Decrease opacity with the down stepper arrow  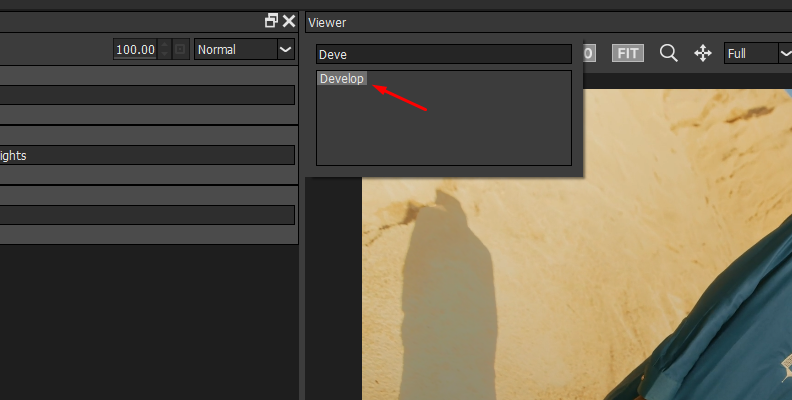[165, 54]
